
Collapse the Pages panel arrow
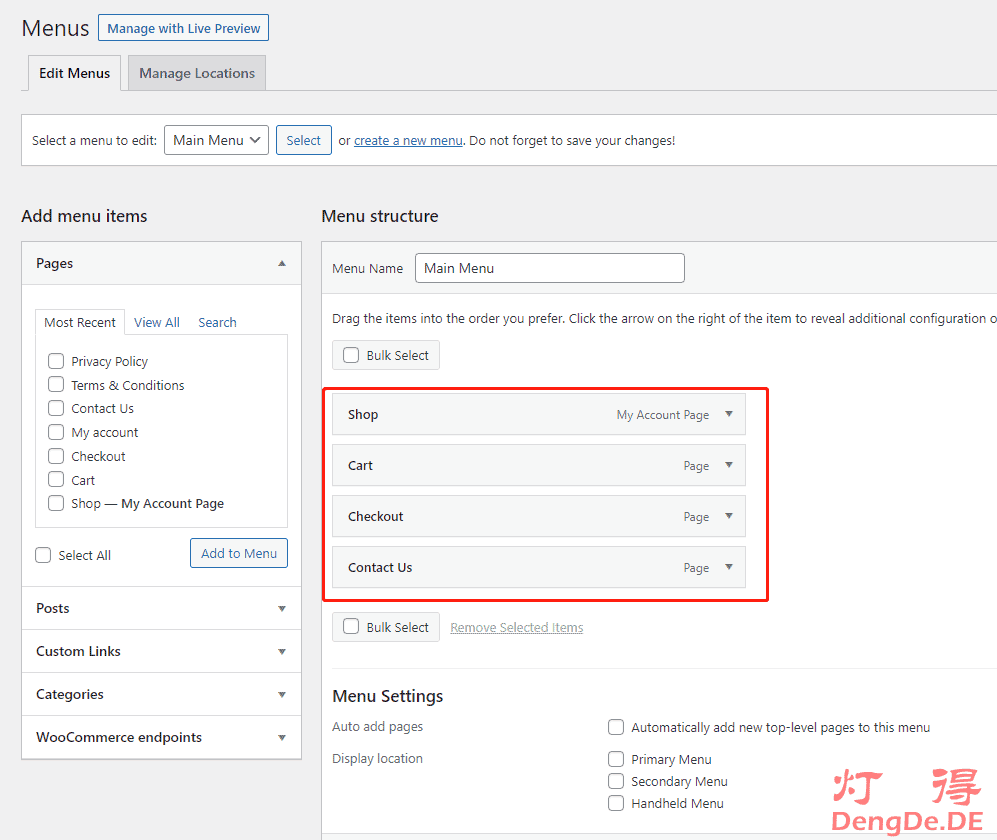click(x=282, y=263)
